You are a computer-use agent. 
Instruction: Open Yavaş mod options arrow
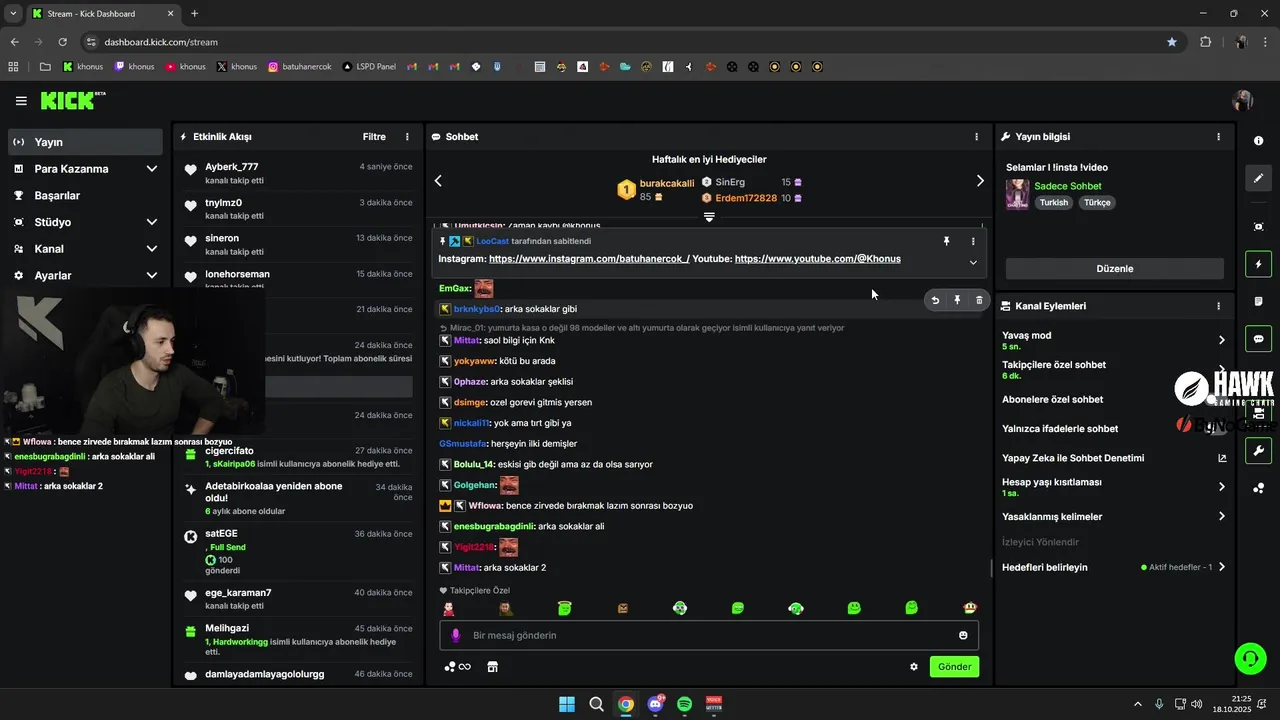click(1221, 340)
